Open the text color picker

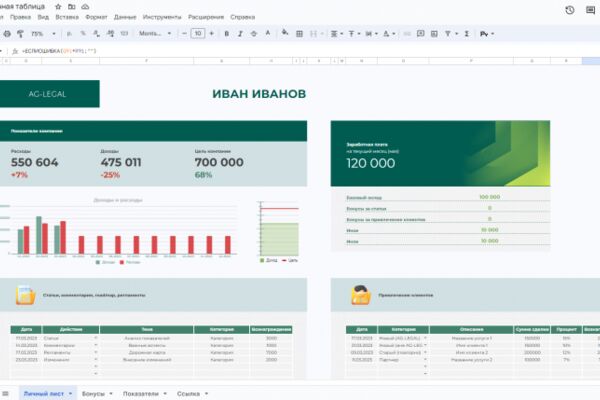(268, 33)
